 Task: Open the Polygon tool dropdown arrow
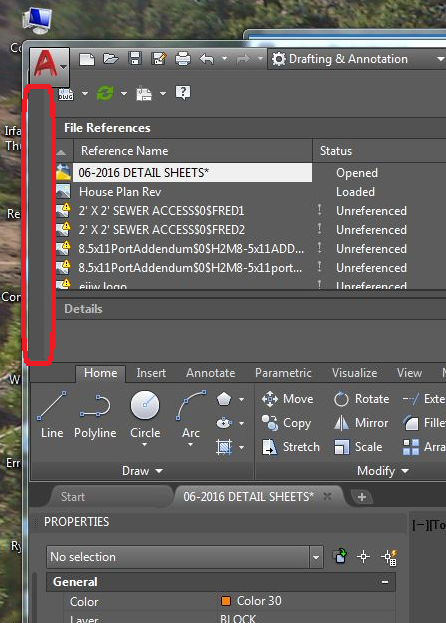tap(241, 399)
